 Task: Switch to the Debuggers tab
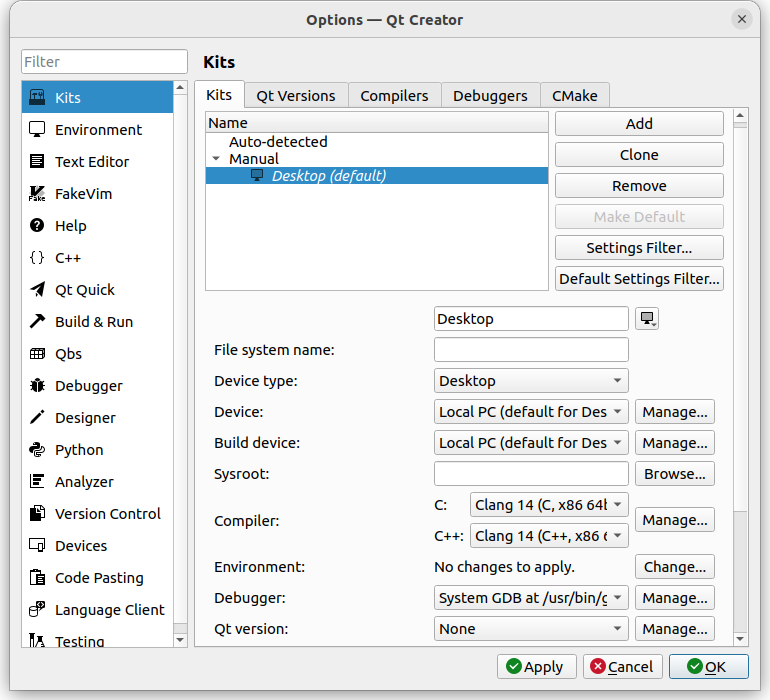point(490,95)
